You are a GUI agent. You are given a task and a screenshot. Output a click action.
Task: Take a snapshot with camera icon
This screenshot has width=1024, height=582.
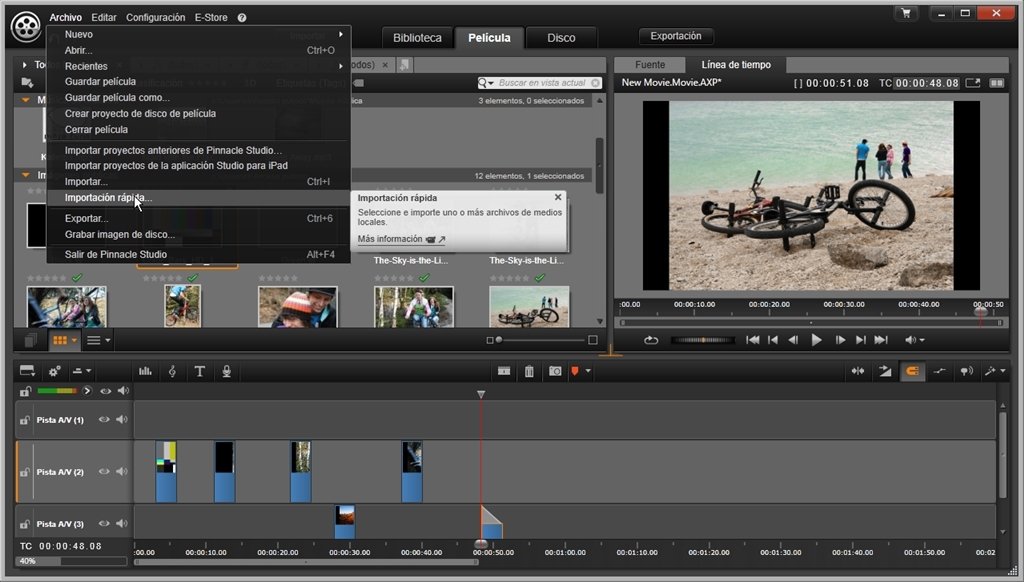[x=554, y=371]
